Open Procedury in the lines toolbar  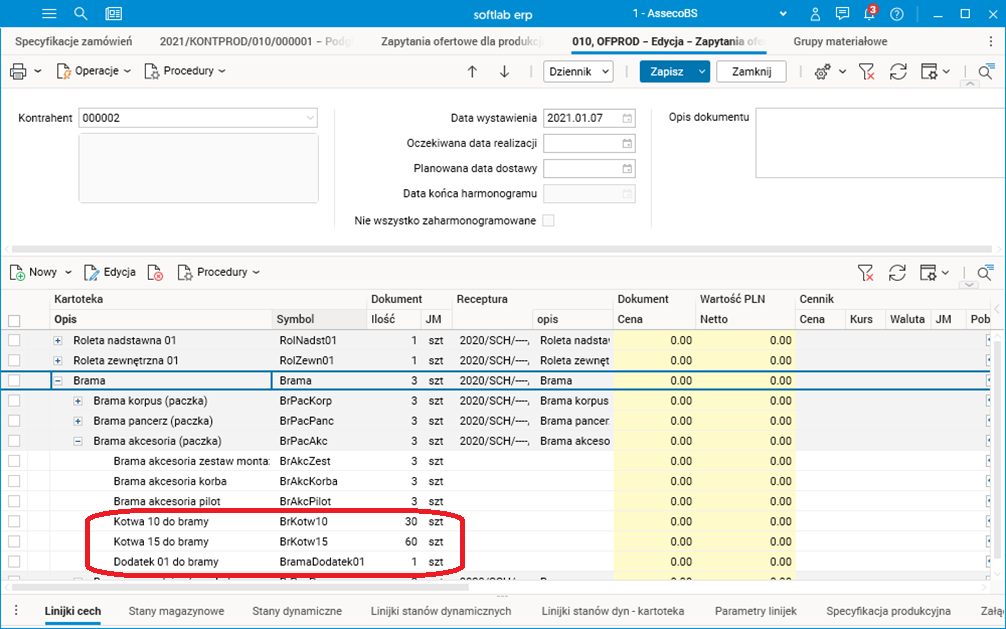pyautogui.click(x=219, y=272)
